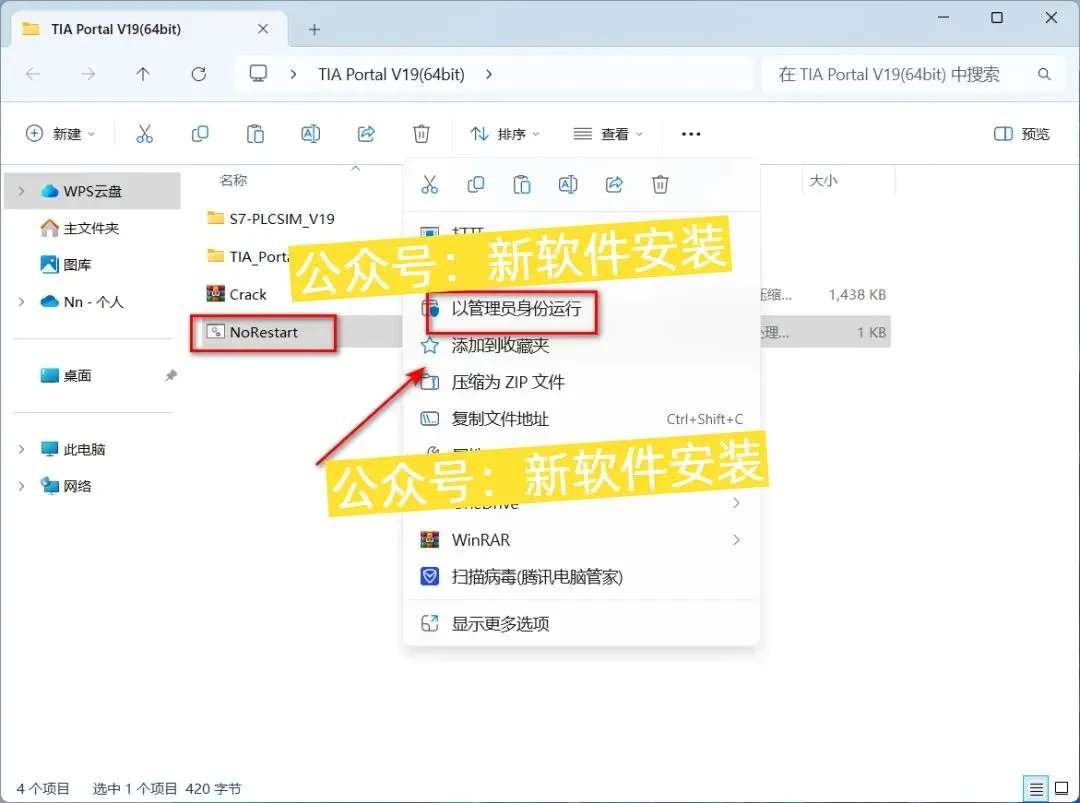Click the Cut icon in the toolbar

point(144,134)
